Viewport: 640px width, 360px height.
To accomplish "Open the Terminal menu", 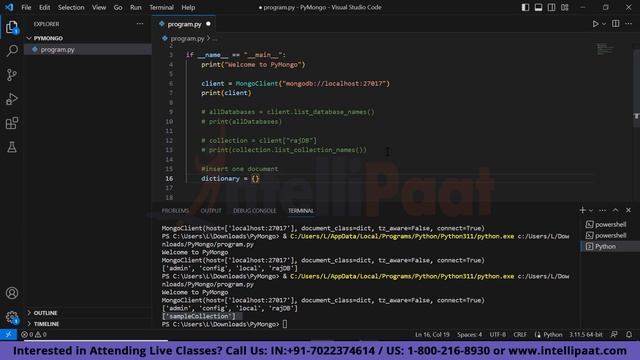I will (161, 7).
